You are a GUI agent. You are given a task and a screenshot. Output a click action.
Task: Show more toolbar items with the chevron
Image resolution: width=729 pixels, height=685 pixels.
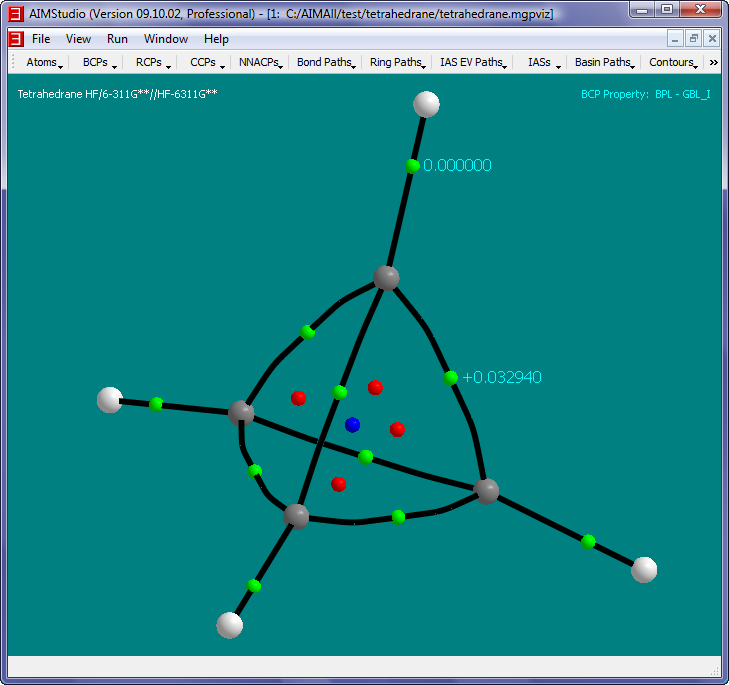tap(714, 62)
